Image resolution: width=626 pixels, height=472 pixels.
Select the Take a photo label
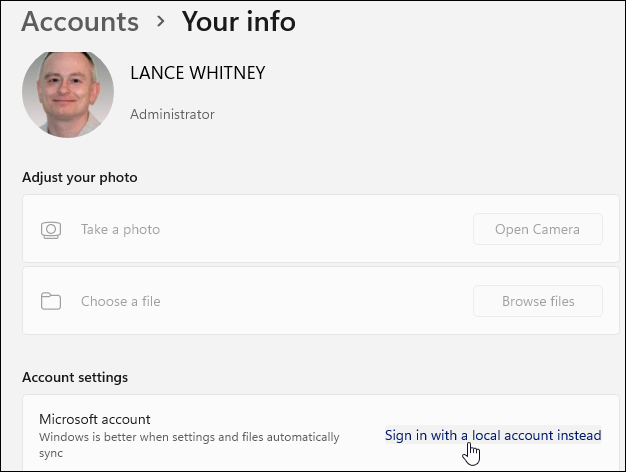click(x=120, y=230)
